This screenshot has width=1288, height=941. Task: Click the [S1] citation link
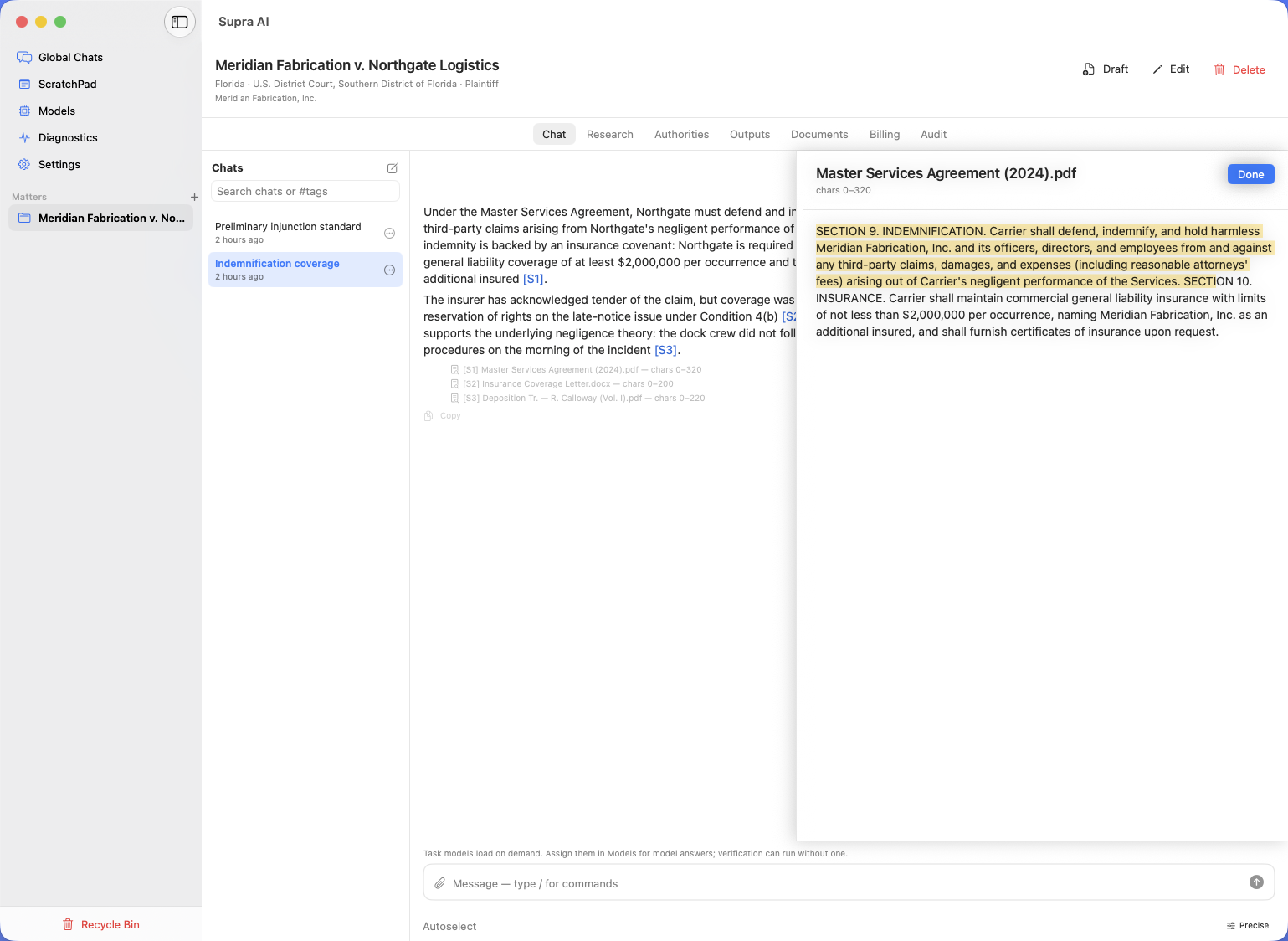[x=533, y=279]
